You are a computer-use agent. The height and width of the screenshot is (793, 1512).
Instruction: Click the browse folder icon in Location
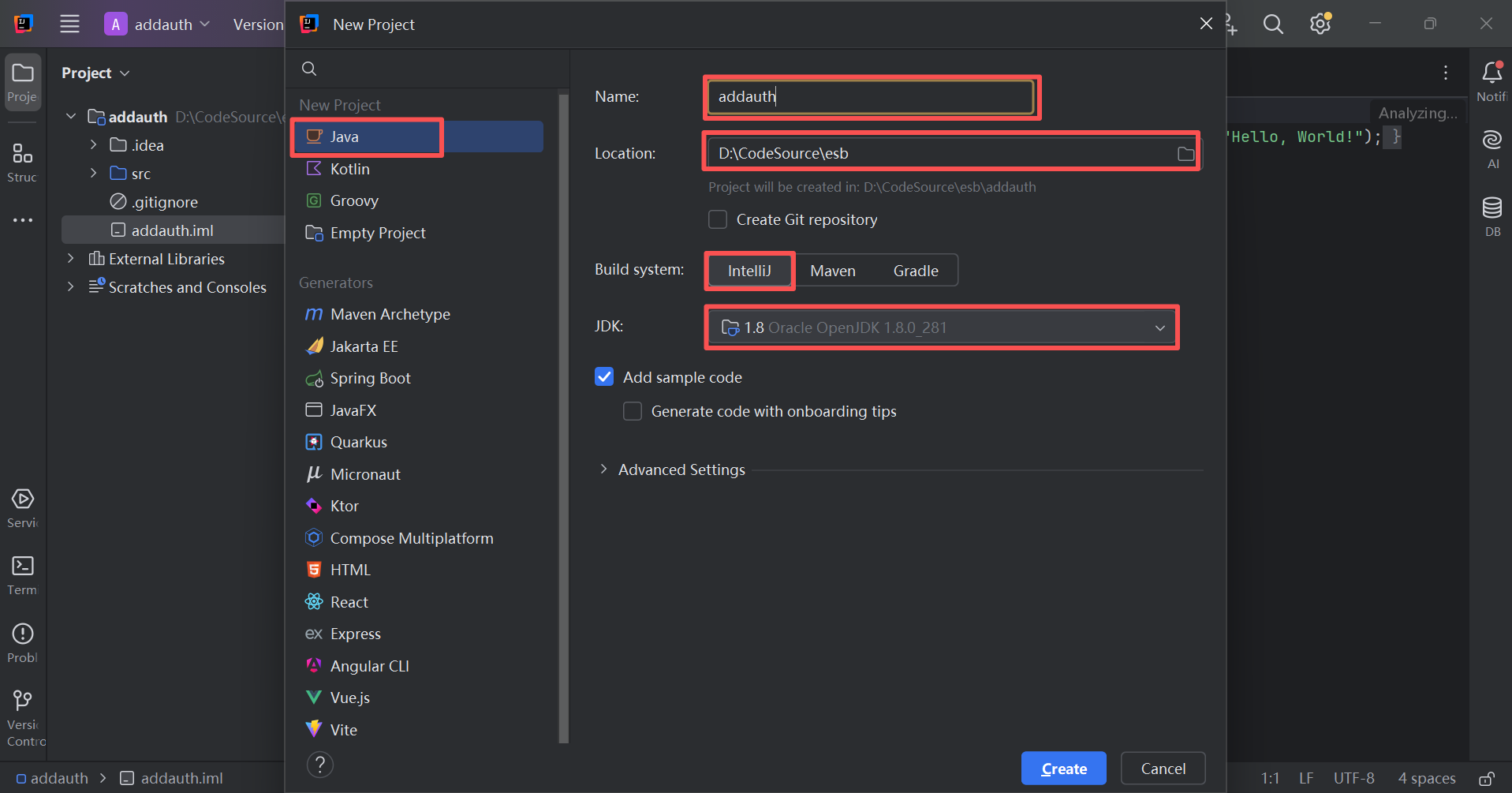tap(1185, 154)
